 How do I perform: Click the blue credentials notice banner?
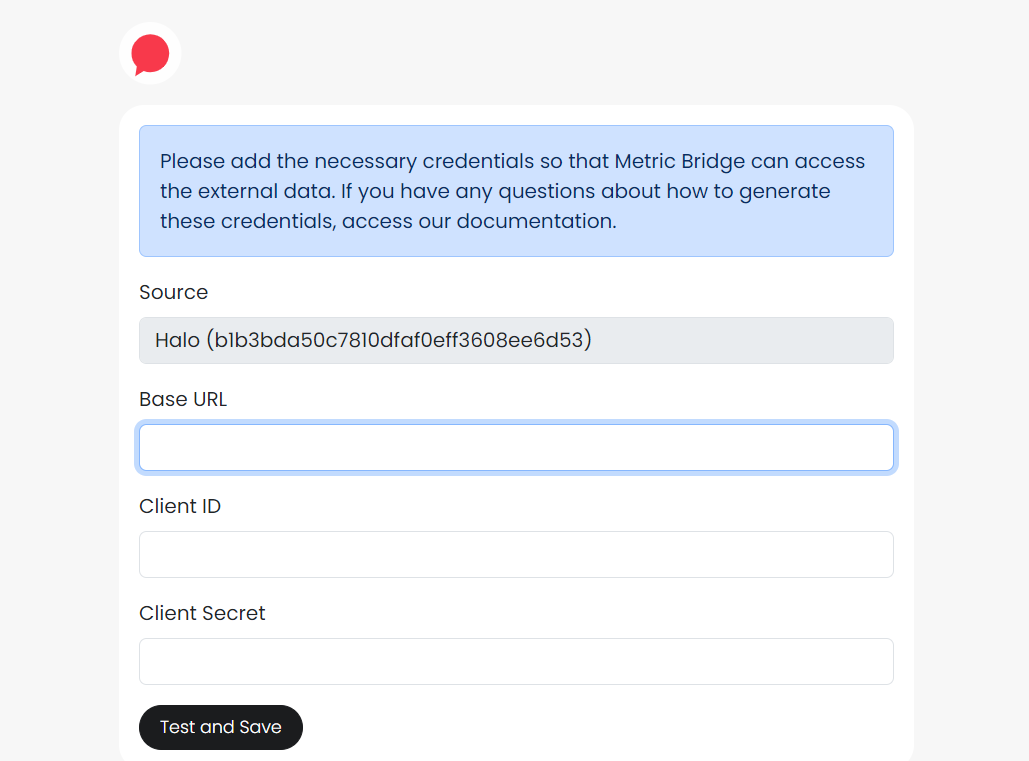[516, 191]
